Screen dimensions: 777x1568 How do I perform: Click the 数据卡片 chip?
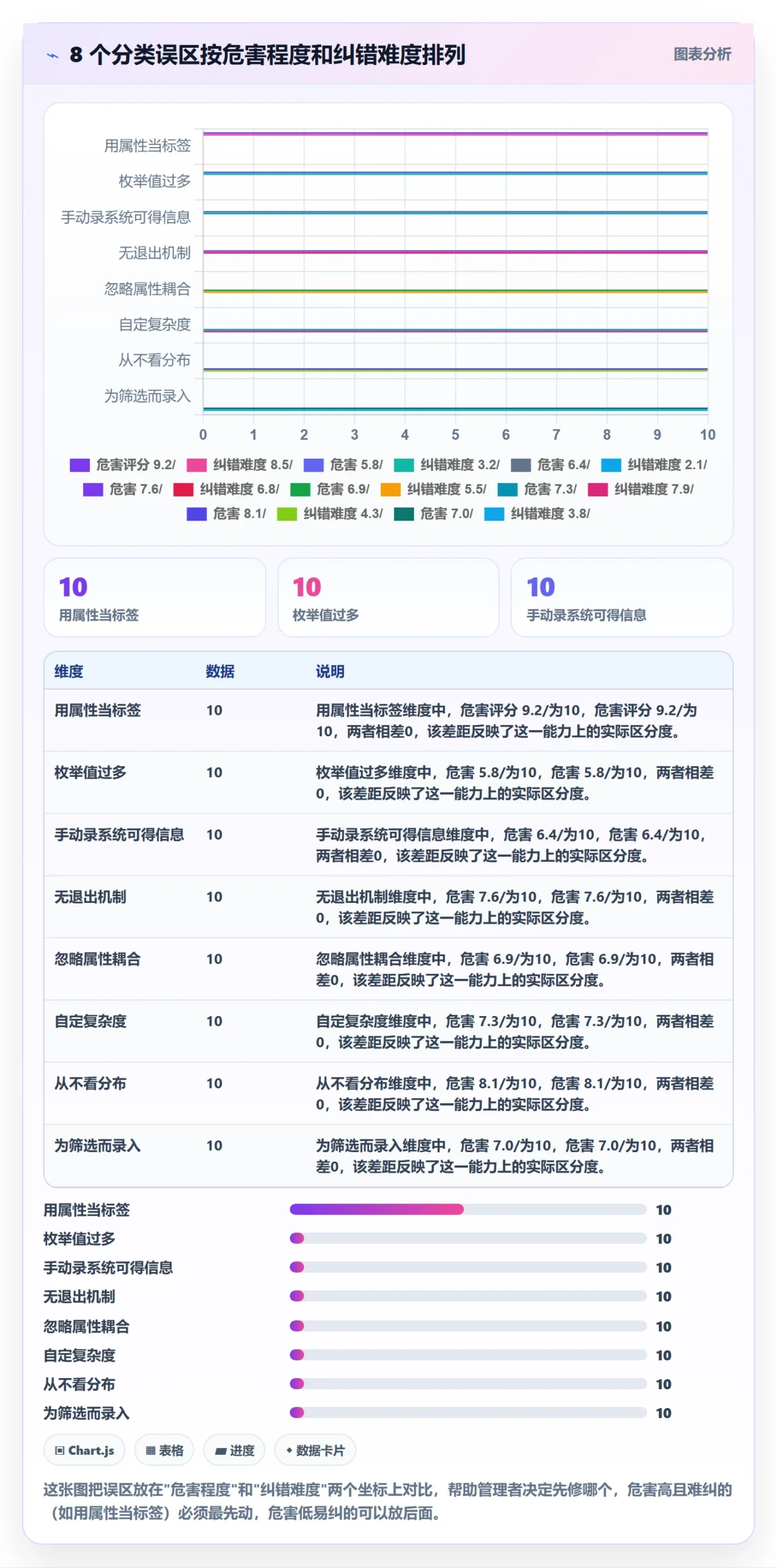(x=315, y=1450)
